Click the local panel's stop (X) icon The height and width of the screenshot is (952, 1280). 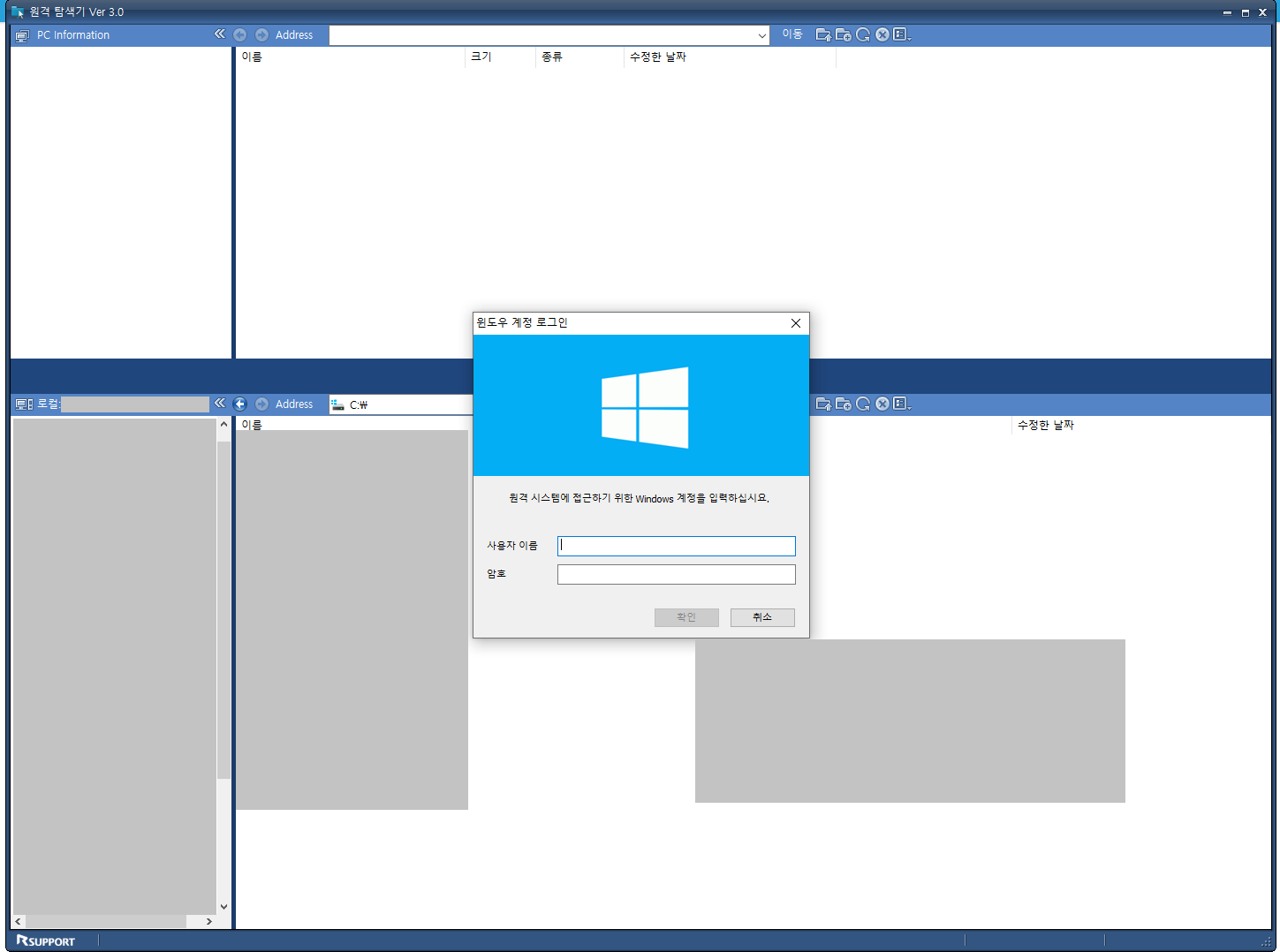pos(882,404)
